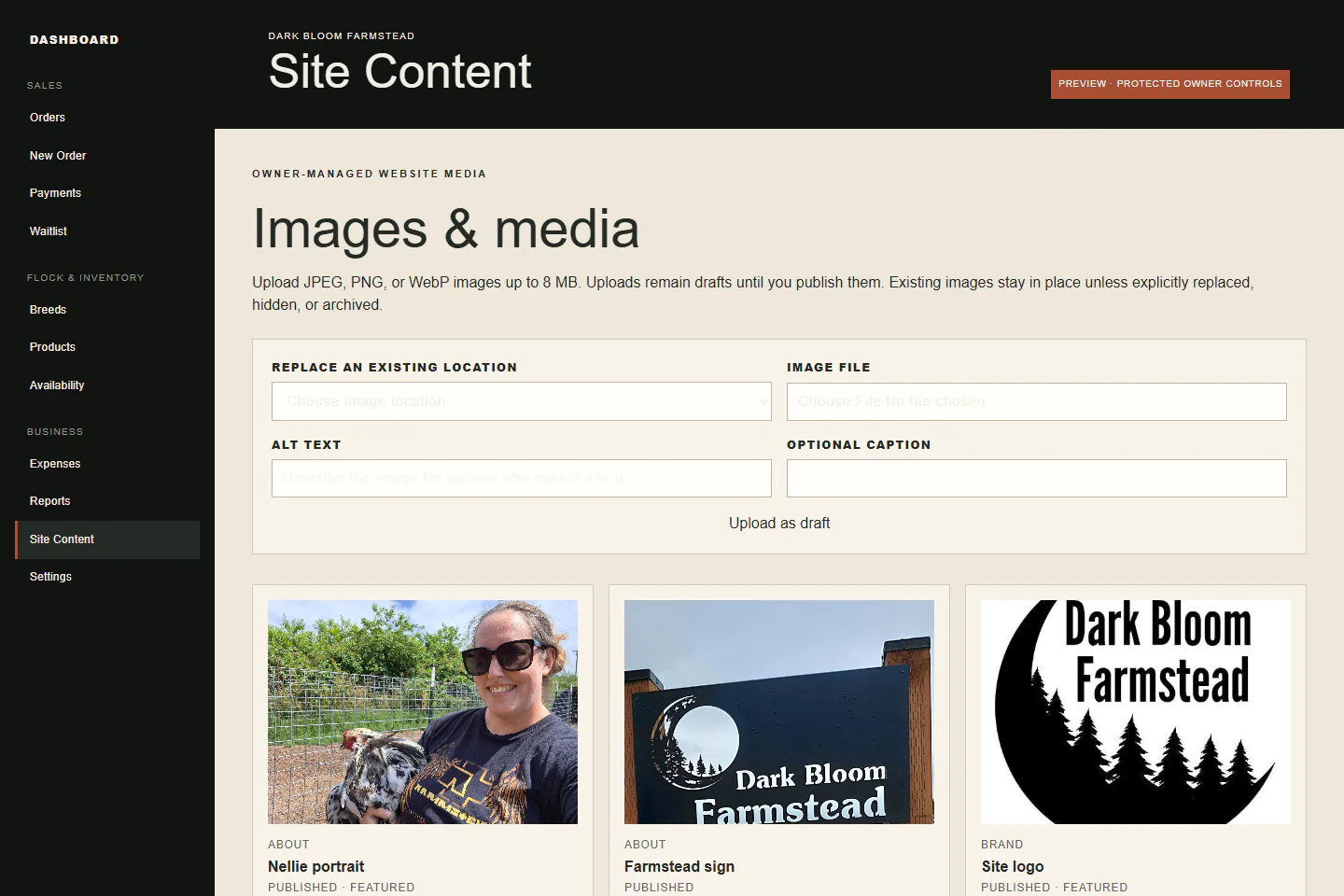The image size is (1344, 896).
Task: Open the Farmstead sign thumbnail
Action: point(779,712)
